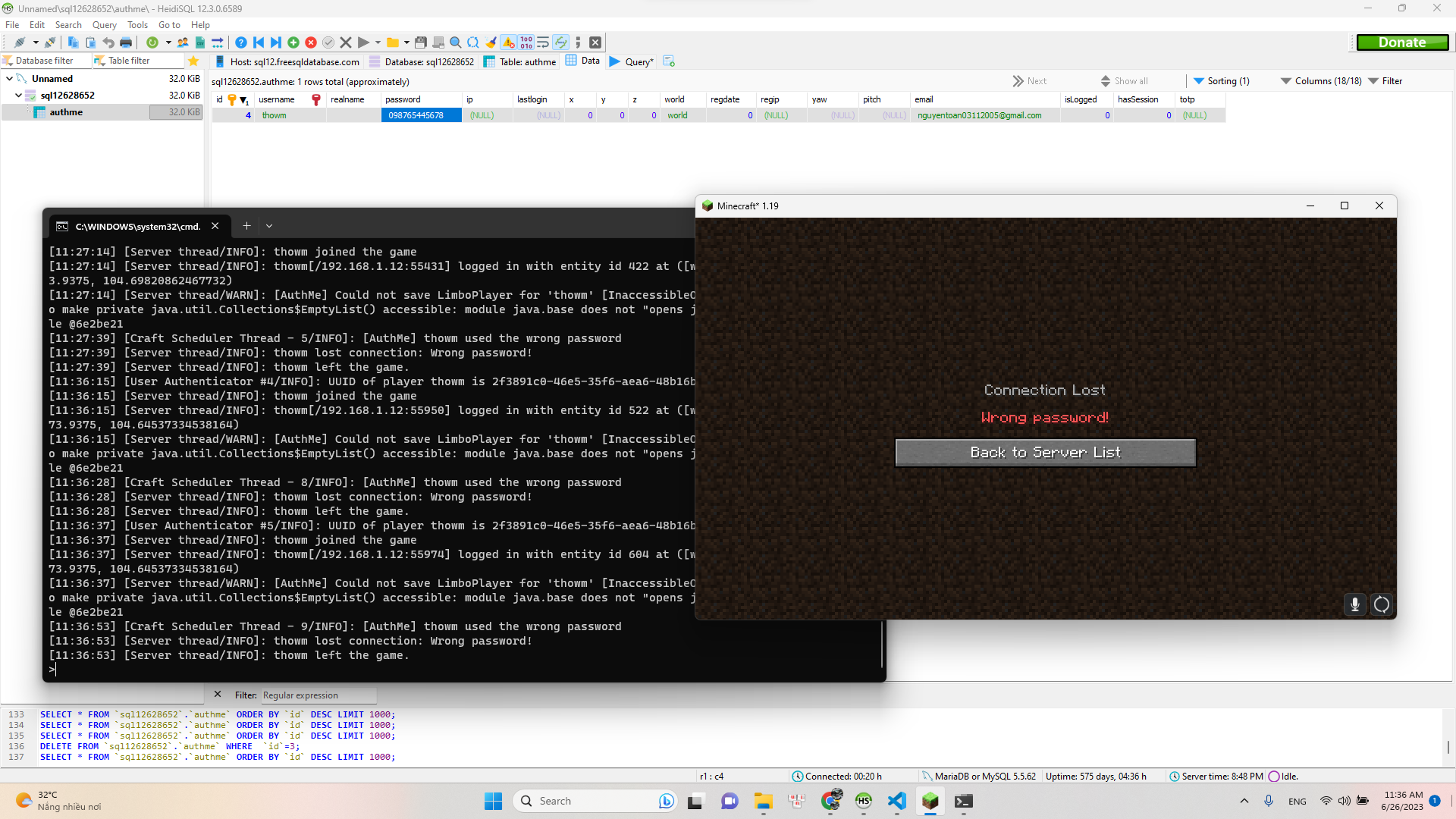Viewport: 1456px width, 819px height.
Task: Click Execute SQL play icon
Action: tap(363, 42)
